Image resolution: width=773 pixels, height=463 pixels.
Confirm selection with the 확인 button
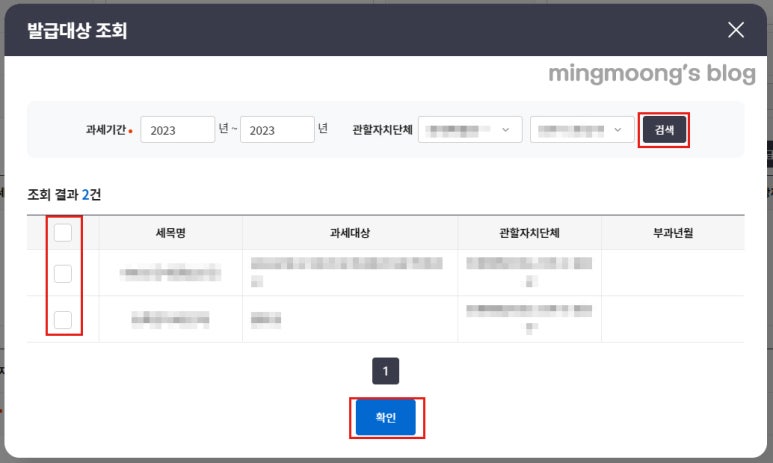pyautogui.click(x=386, y=418)
